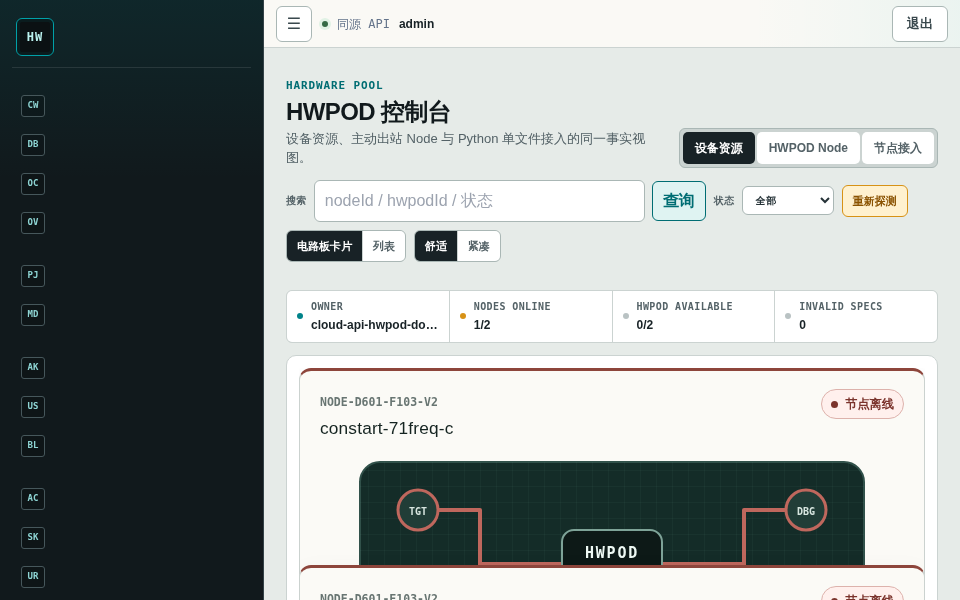Click the NODES ONLINE 1/2 stat
960x600 pixels.
tap(531, 317)
